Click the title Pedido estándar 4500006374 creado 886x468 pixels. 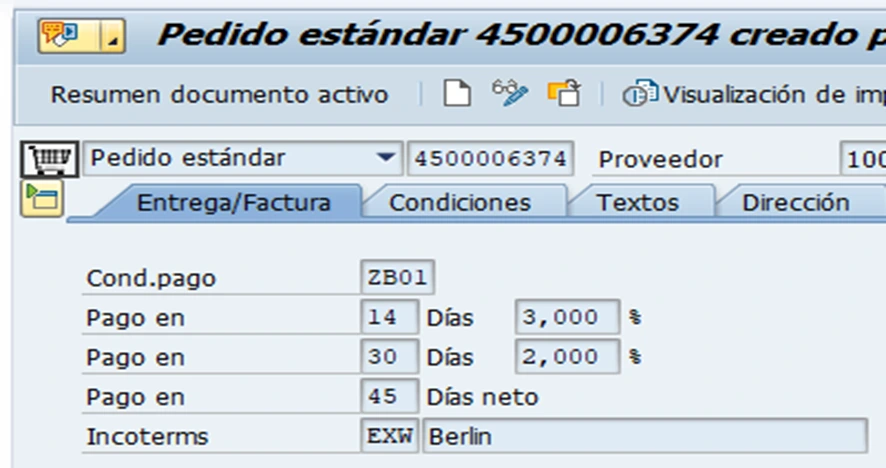[522, 35]
